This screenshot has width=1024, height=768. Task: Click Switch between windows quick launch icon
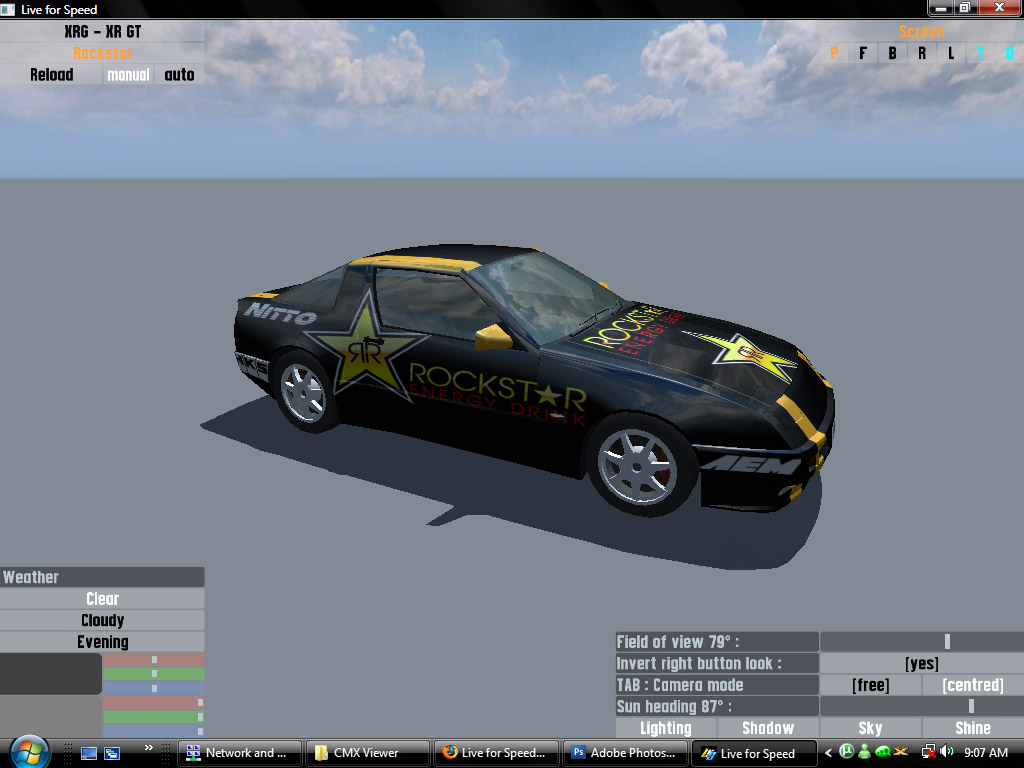tap(112, 753)
